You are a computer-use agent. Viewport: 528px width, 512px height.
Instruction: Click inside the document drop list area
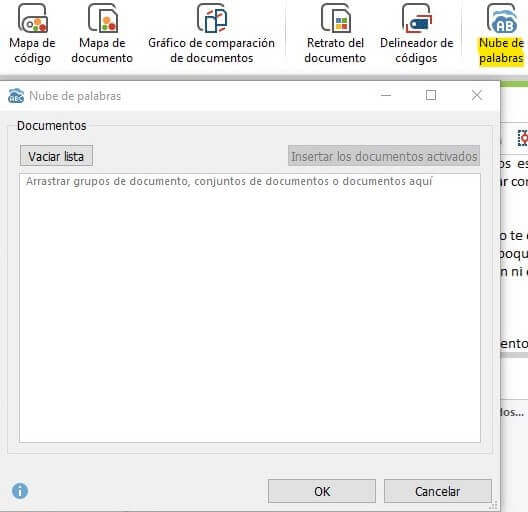coord(250,308)
